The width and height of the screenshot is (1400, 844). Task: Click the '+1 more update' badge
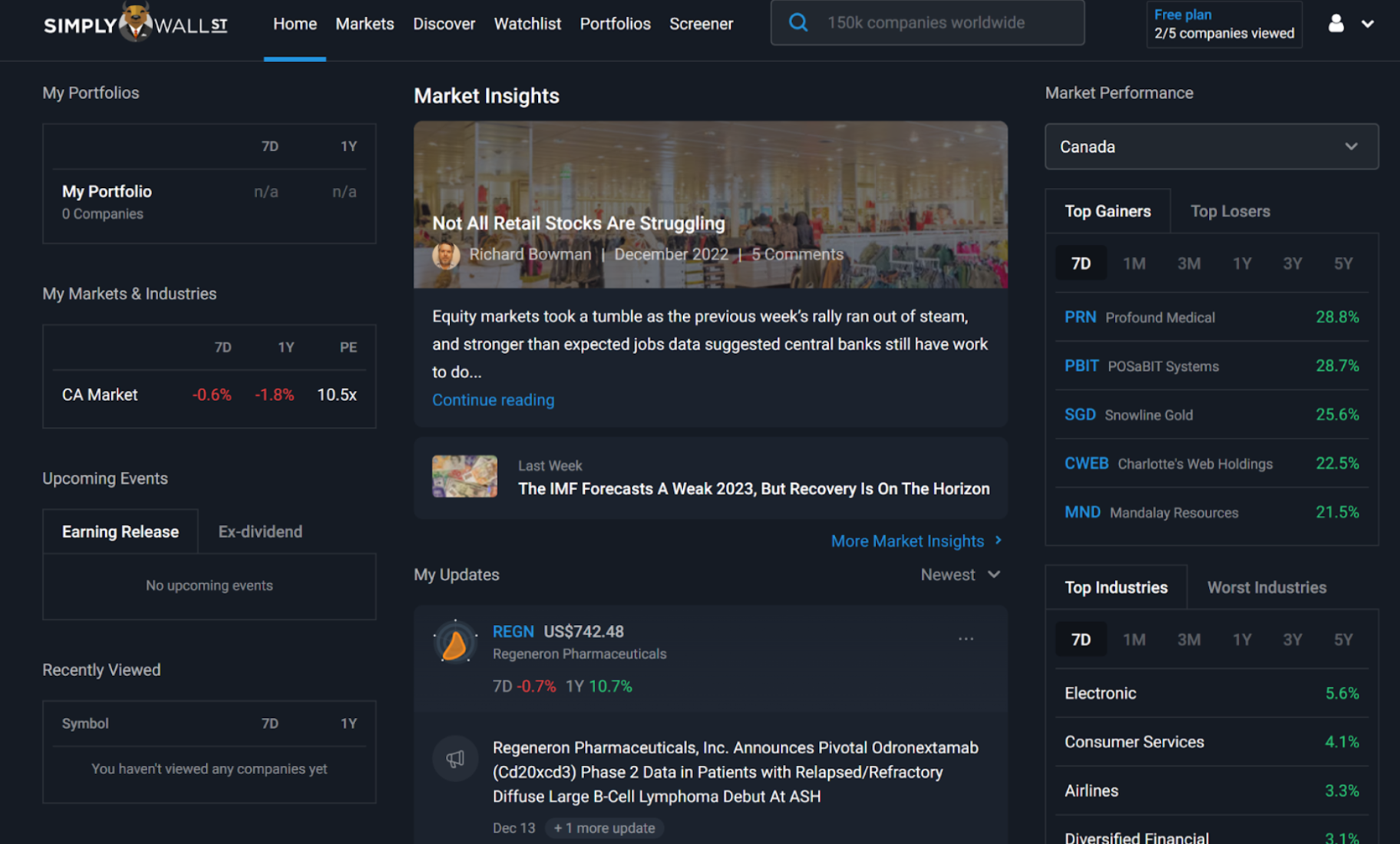(x=605, y=828)
